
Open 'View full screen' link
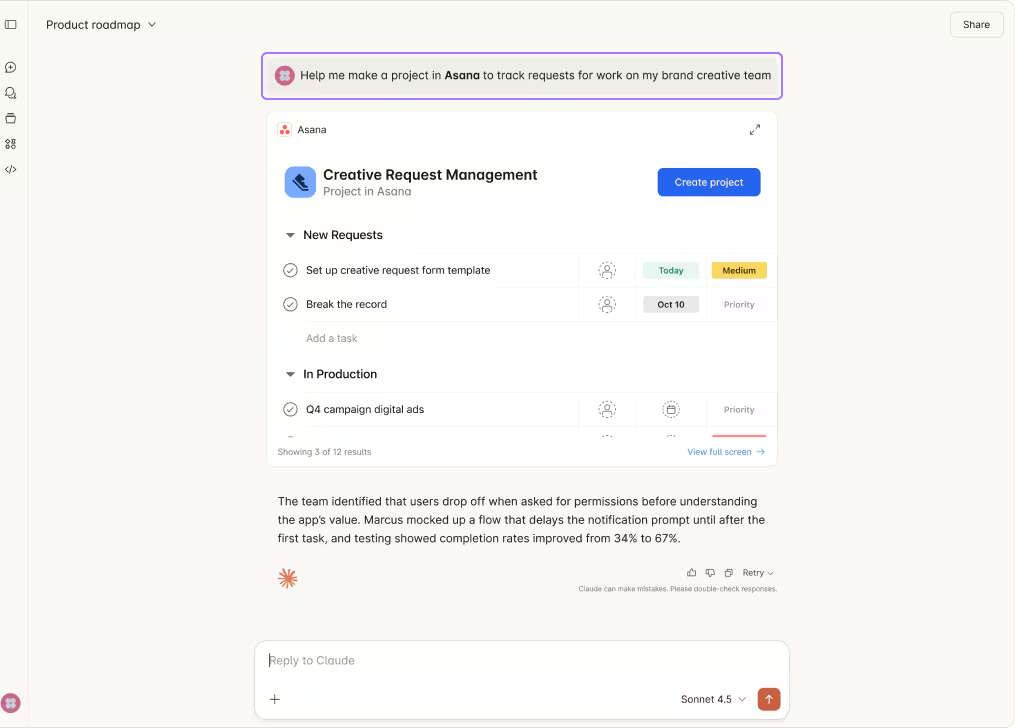(x=725, y=451)
